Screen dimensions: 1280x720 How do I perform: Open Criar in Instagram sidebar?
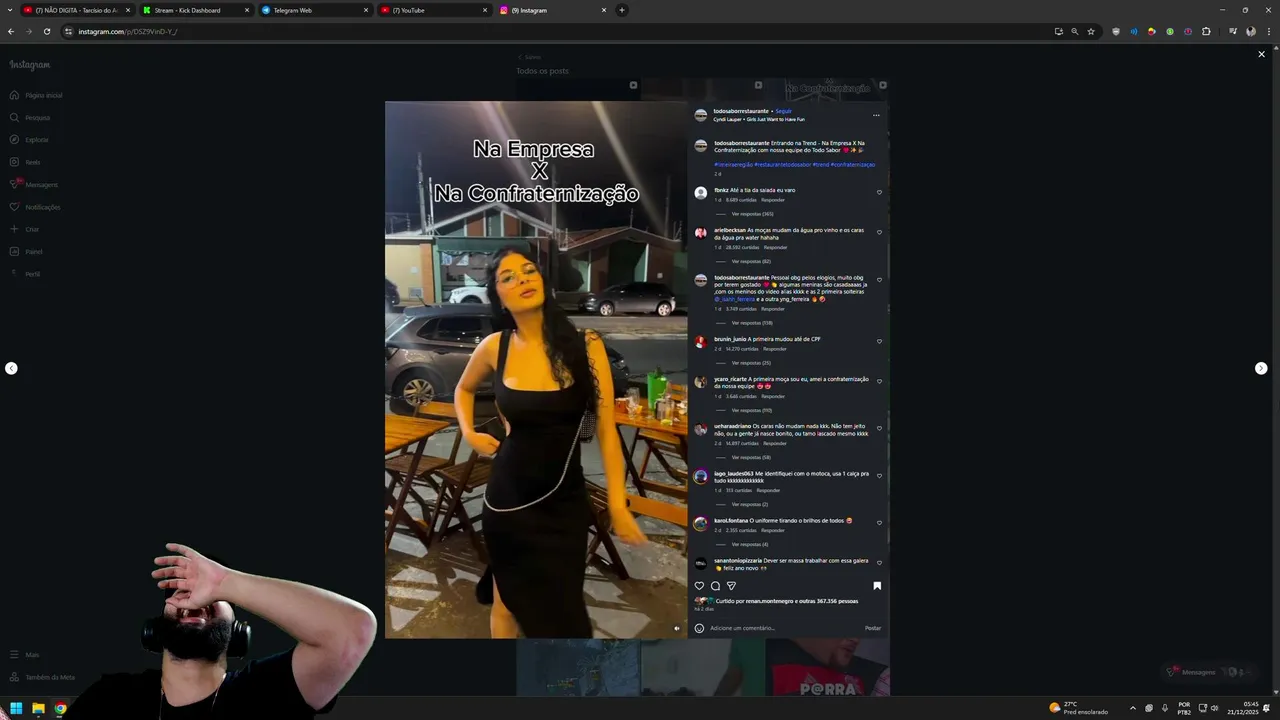click(25, 229)
